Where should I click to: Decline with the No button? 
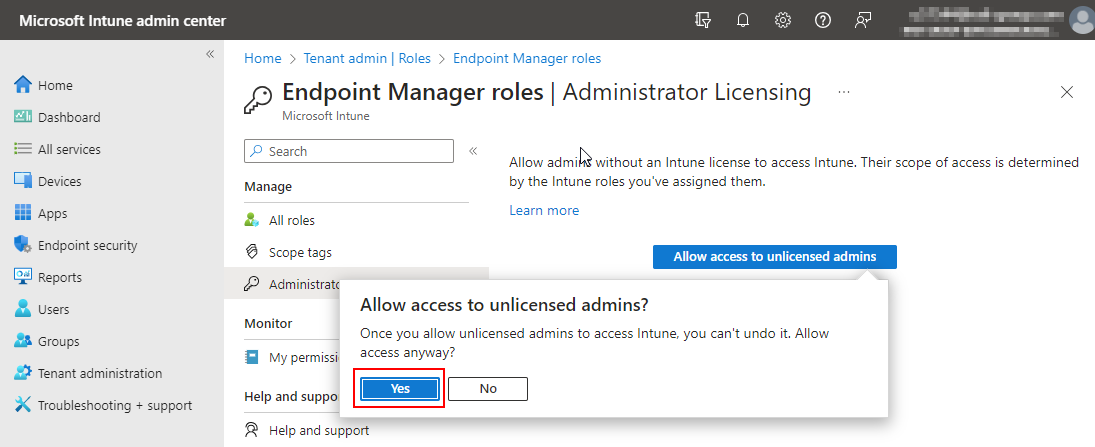pos(488,389)
